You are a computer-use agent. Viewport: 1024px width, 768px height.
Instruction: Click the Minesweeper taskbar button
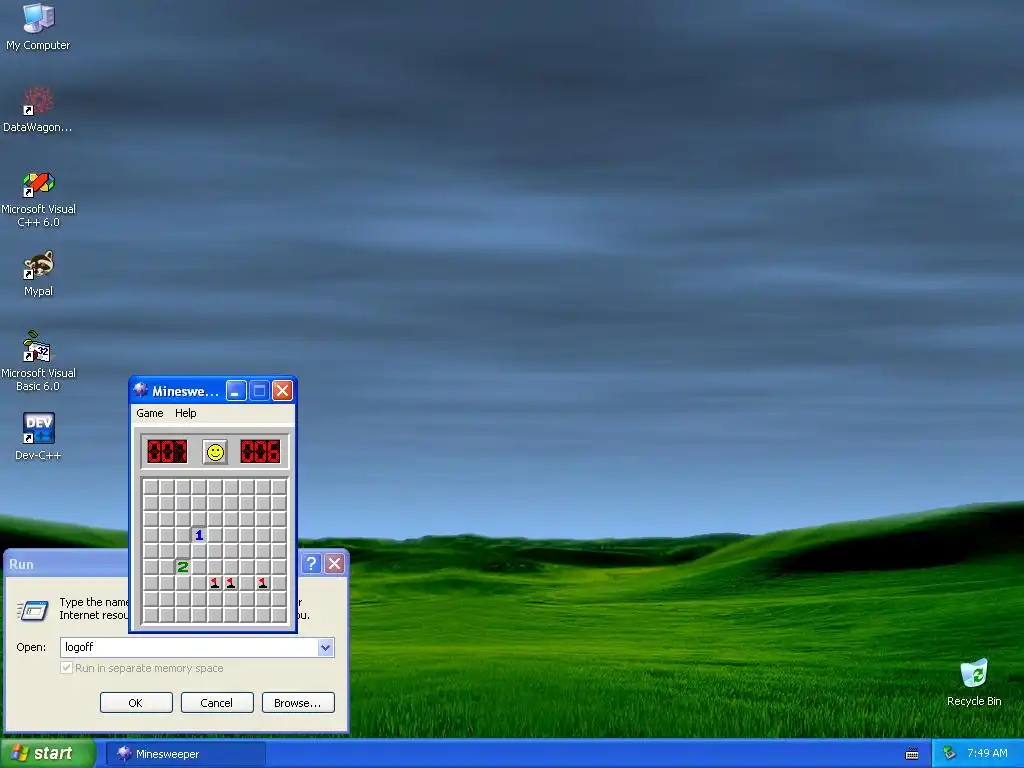pos(185,754)
